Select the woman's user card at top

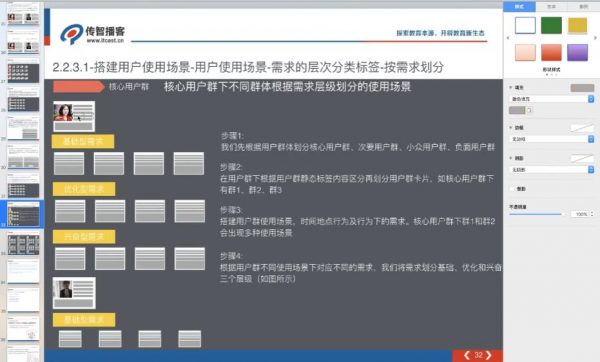(74, 116)
